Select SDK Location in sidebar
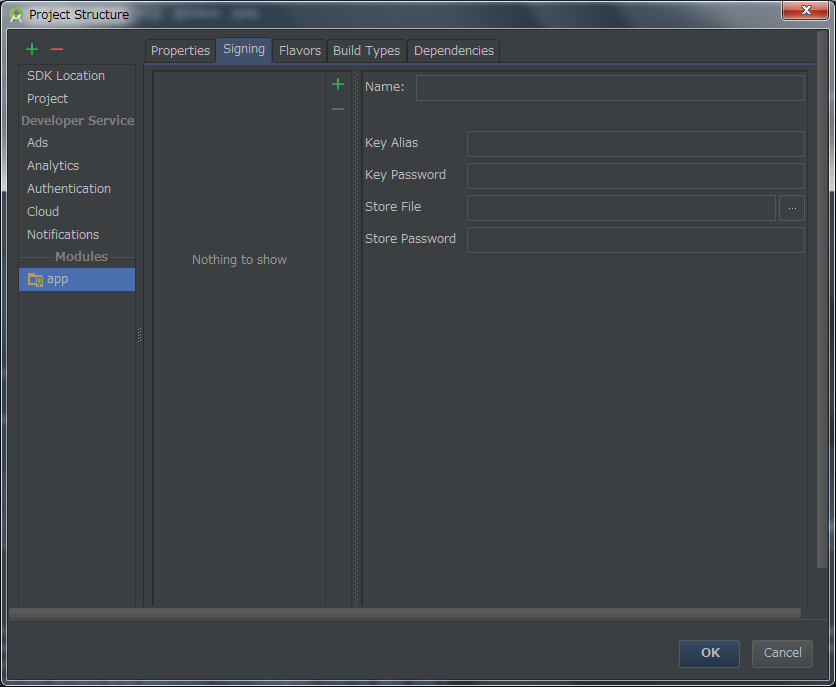836x687 pixels. (x=66, y=76)
